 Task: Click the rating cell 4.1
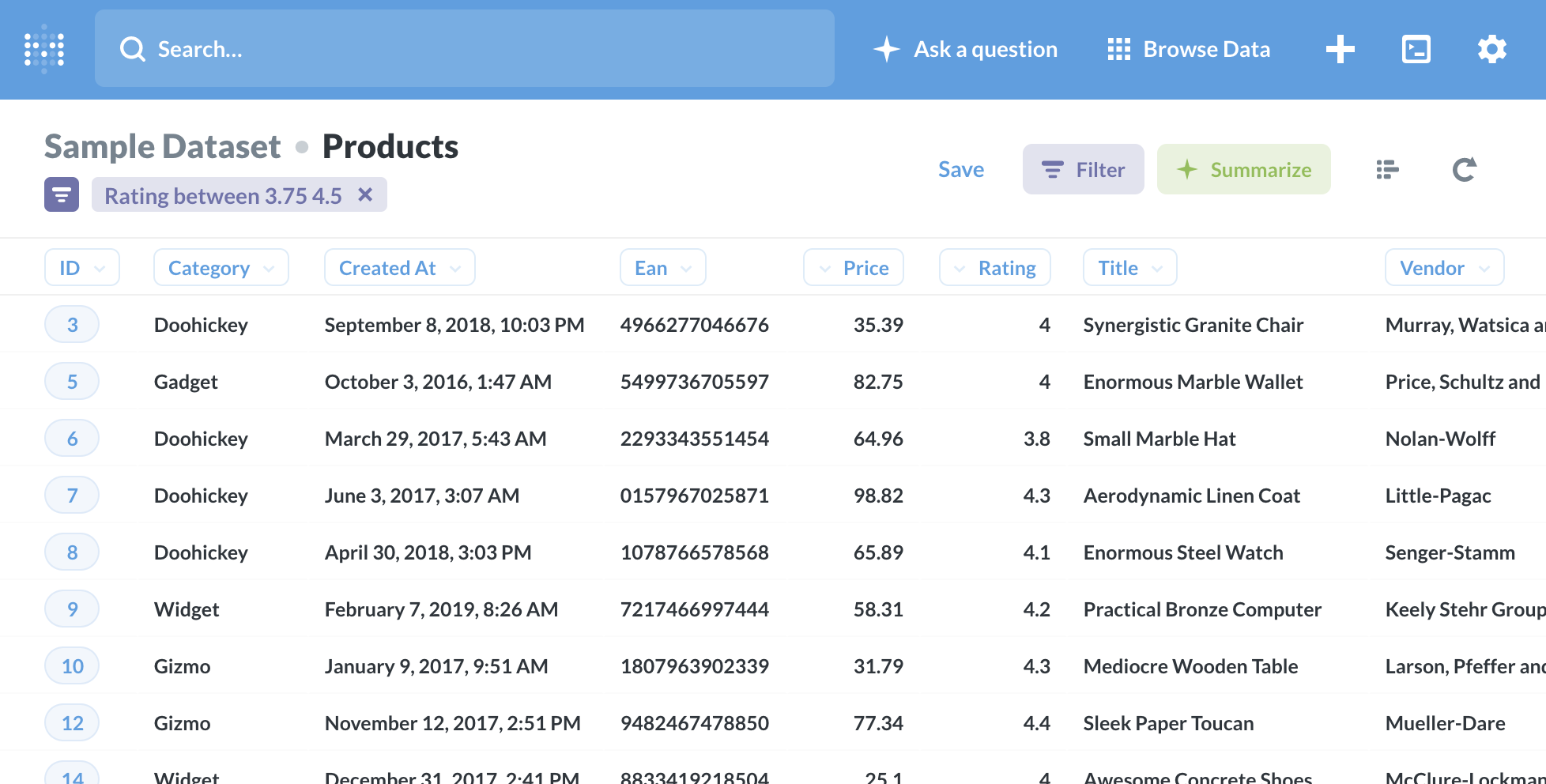click(1036, 552)
